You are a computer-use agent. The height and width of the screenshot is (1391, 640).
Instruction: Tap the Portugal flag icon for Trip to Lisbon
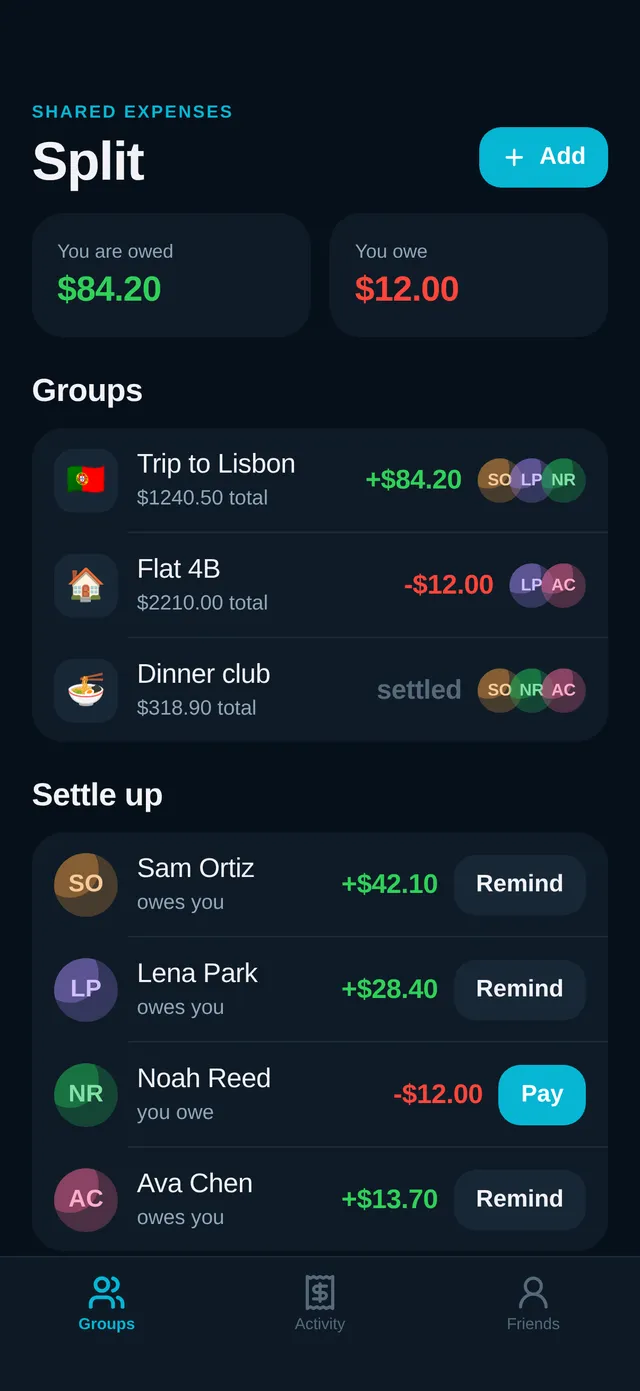[86, 480]
